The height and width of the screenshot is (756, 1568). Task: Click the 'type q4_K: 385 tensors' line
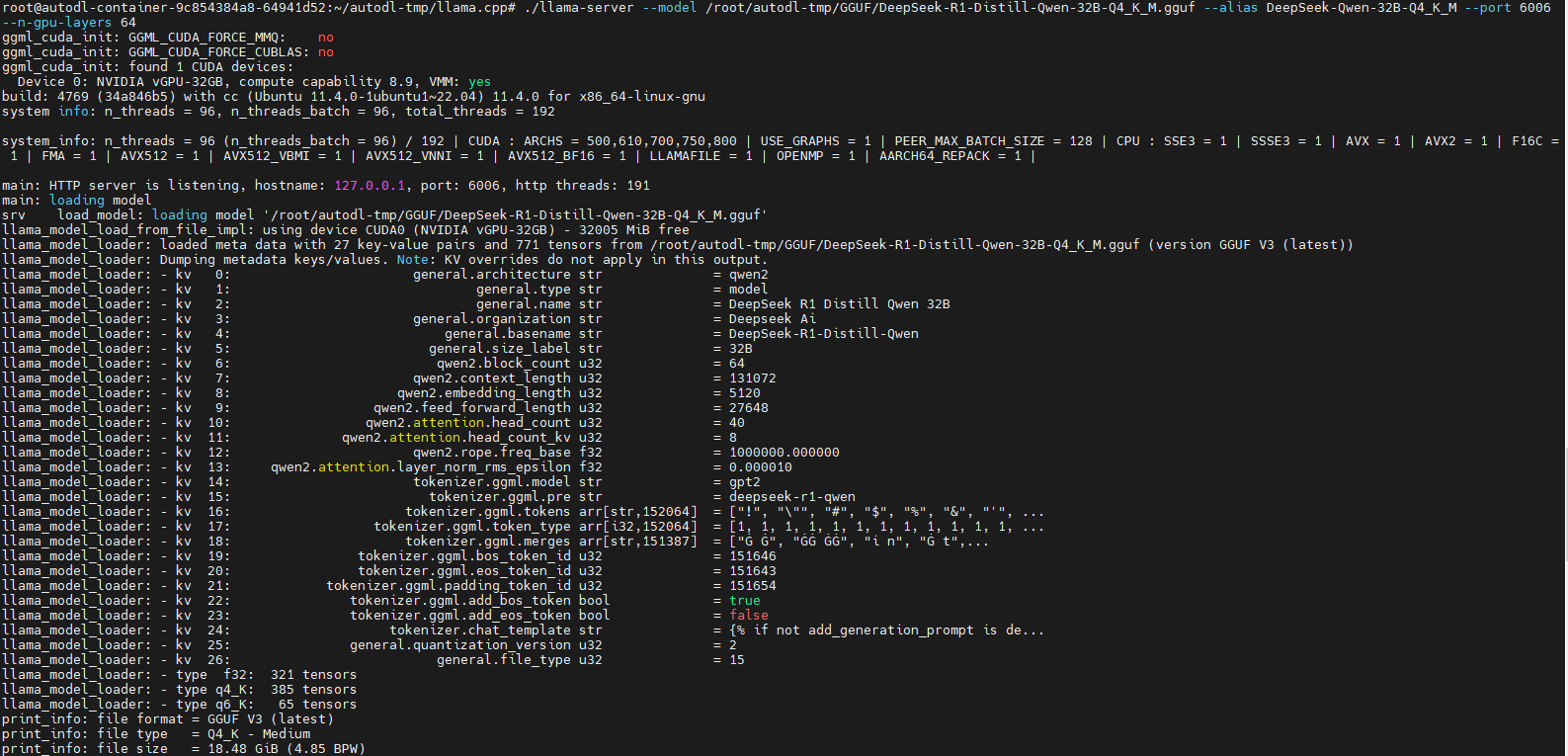tap(267, 690)
